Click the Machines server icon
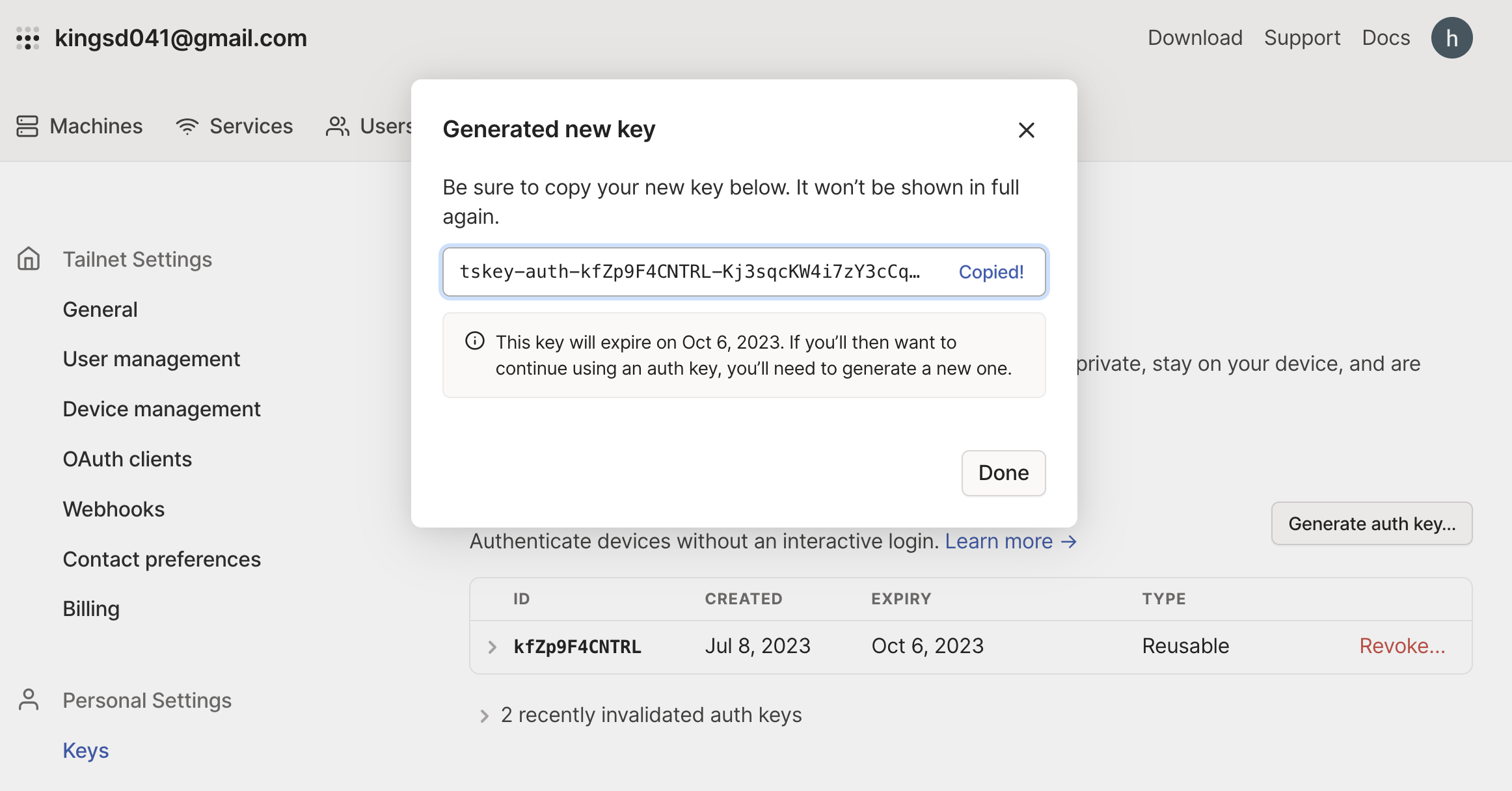 point(27,126)
